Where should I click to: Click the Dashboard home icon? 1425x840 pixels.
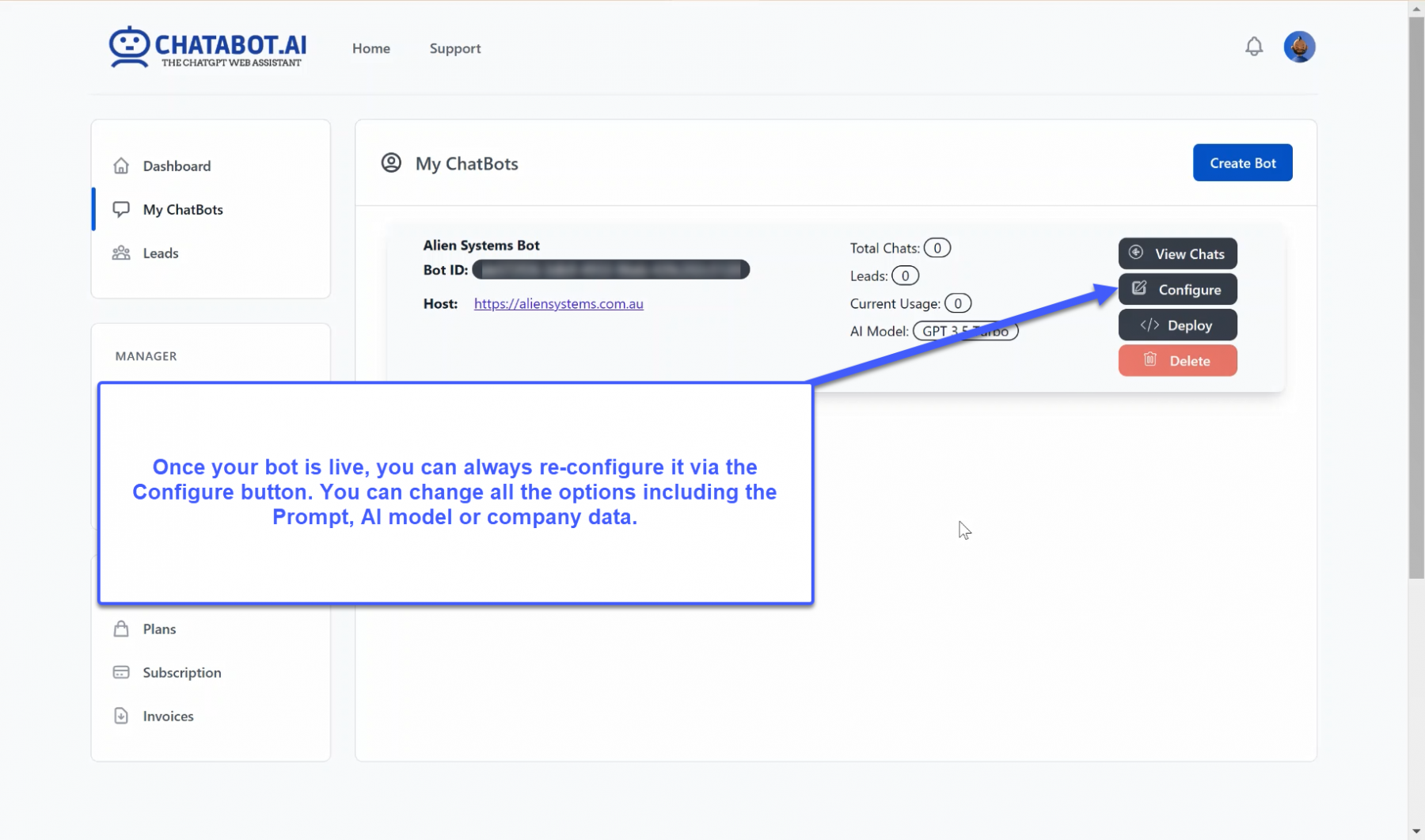click(121, 165)
